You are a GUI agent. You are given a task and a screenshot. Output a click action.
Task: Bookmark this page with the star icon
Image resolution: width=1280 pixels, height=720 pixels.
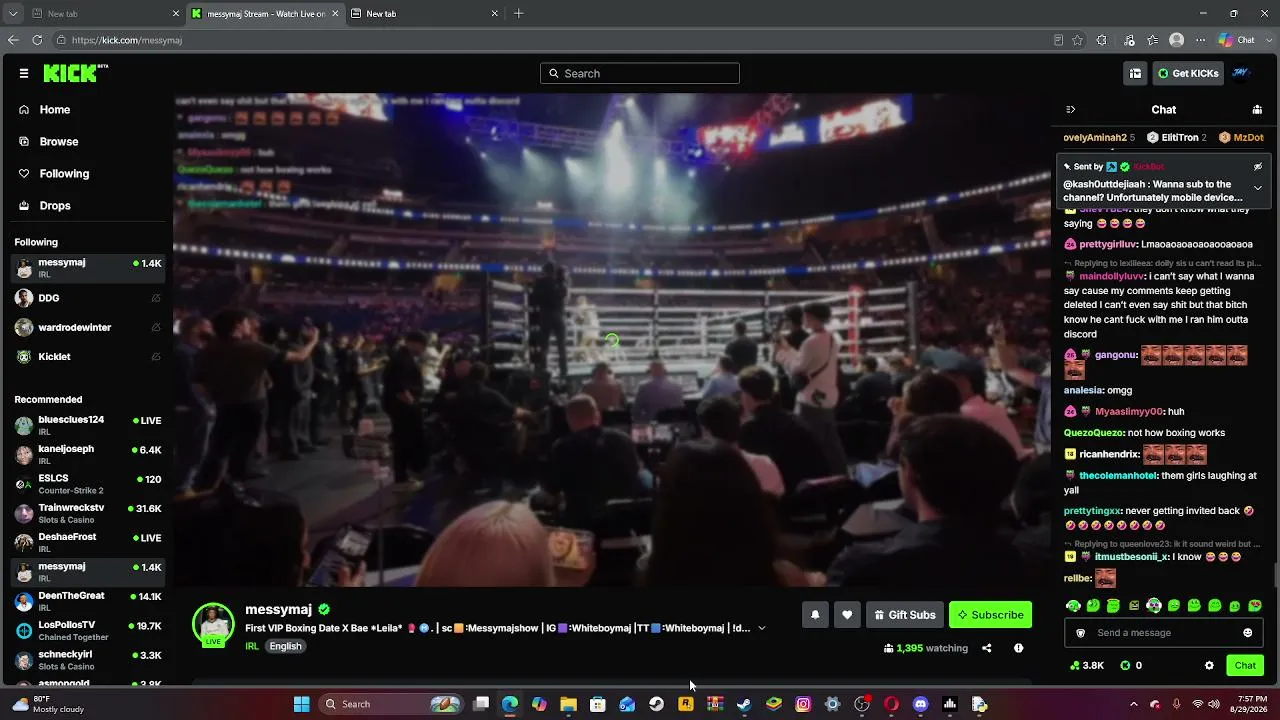[1077, 40]
